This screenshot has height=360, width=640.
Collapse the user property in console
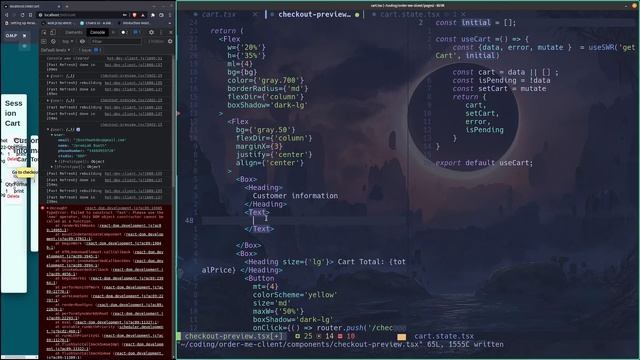pos(52,135)
